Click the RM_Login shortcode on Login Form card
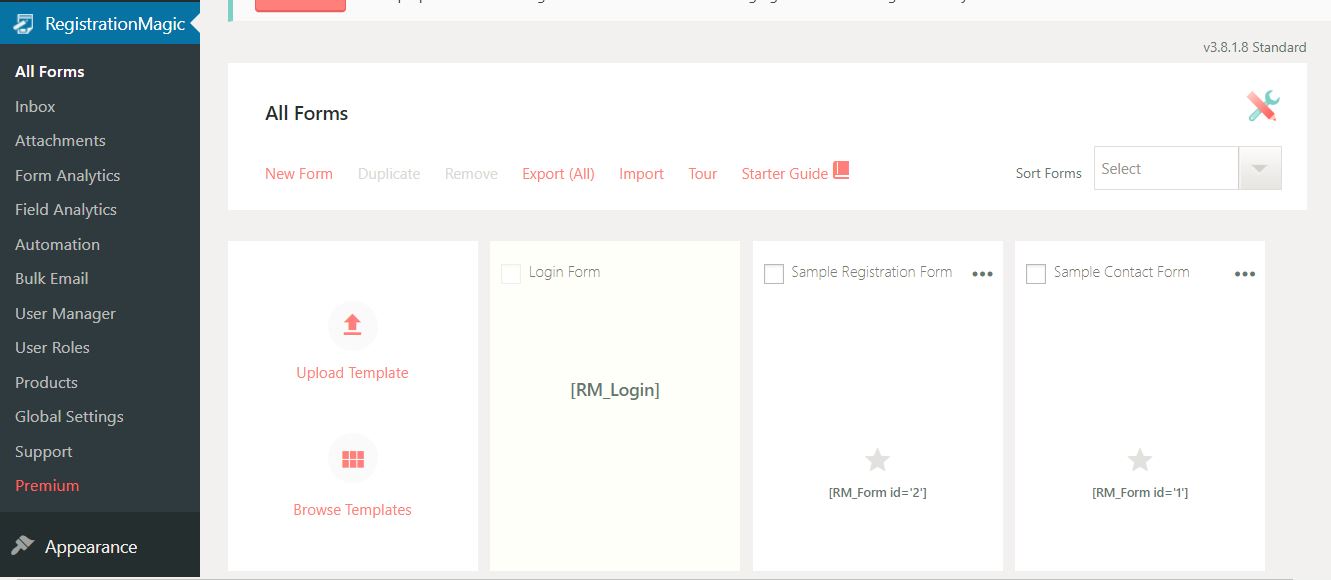The image size is (1331, 580). 614,390
